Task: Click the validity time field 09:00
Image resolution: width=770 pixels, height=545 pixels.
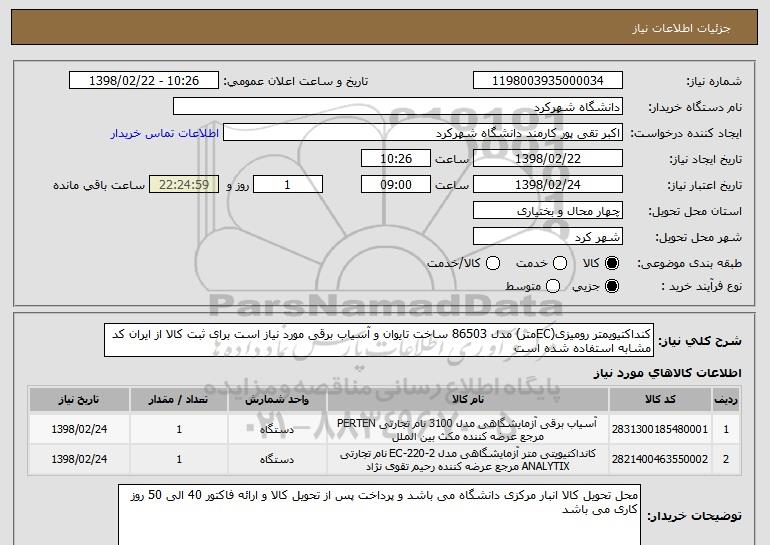Action: [x=396, y=185]
